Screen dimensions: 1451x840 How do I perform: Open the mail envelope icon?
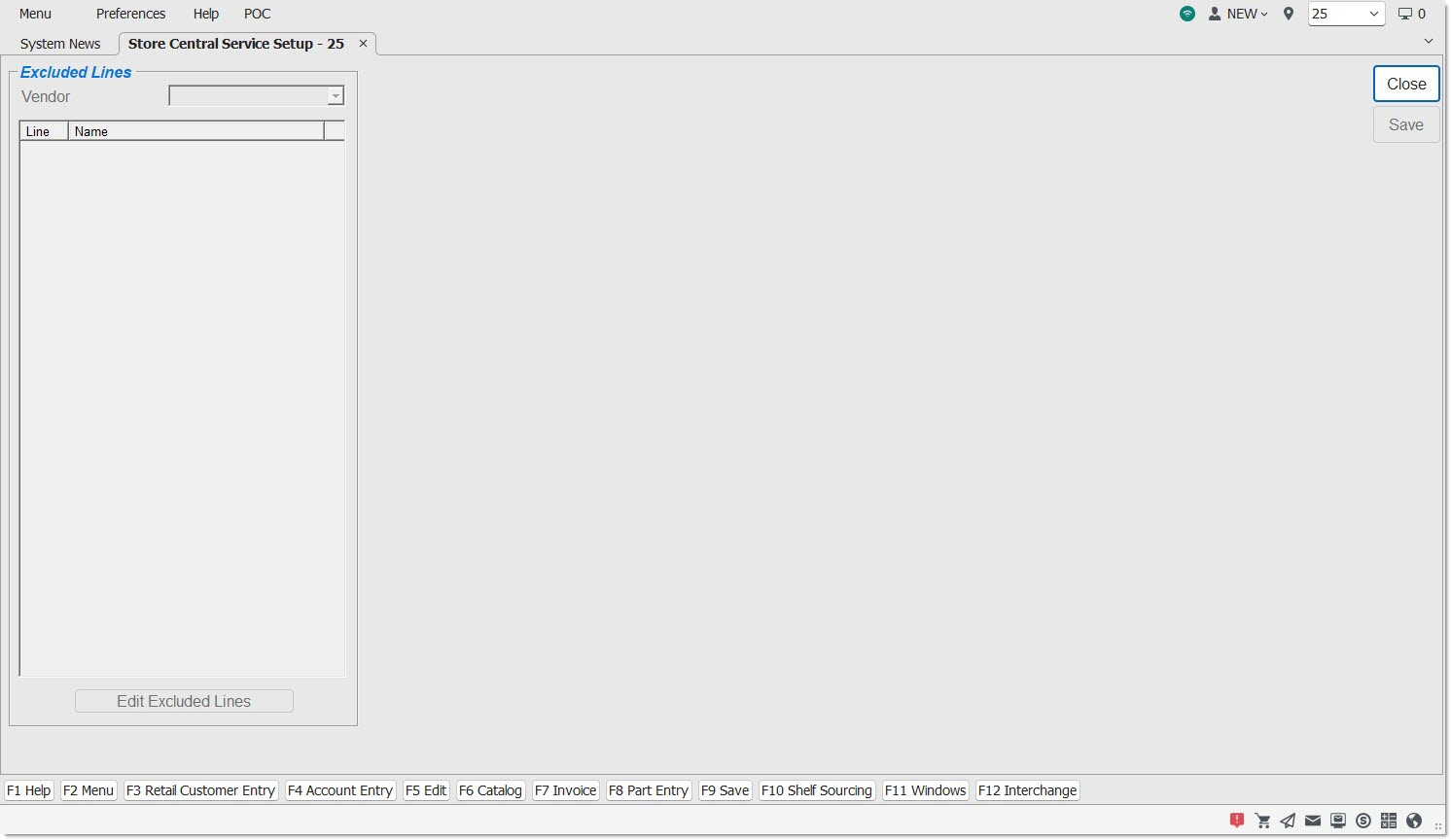1313,821
